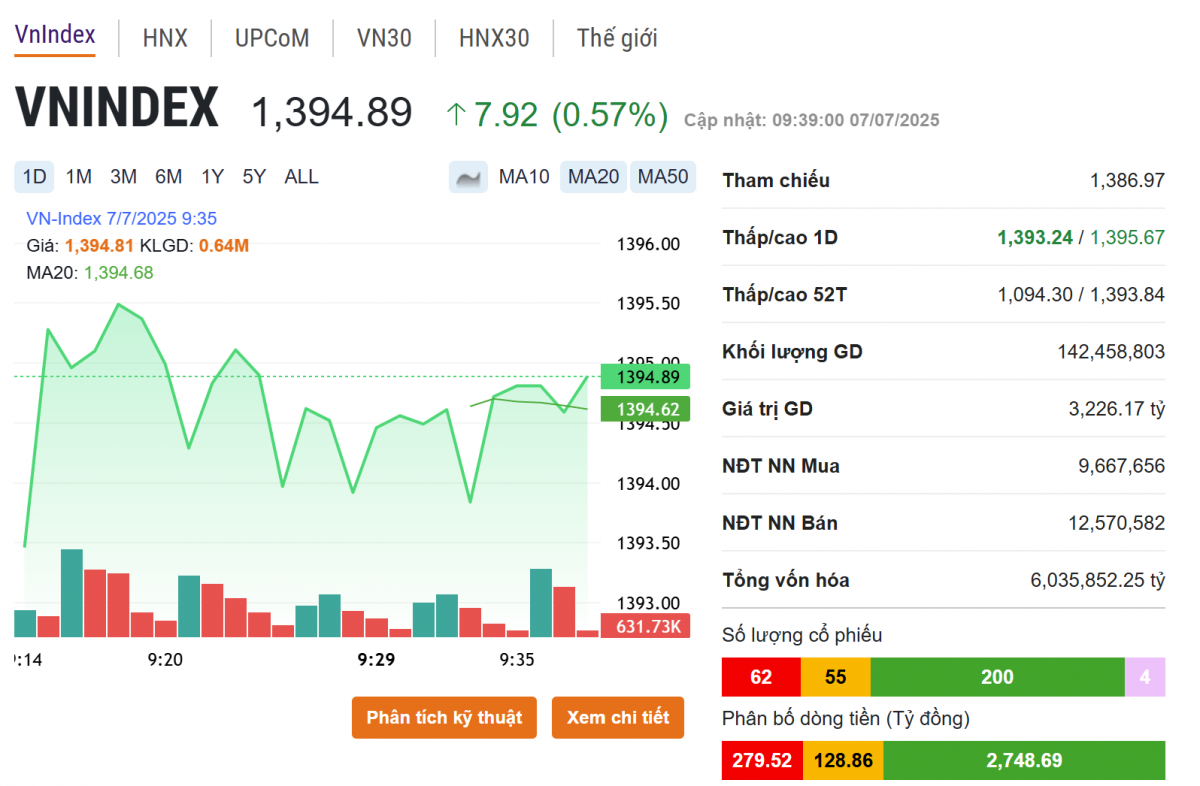Viewport: 1200px width, 786px height.
Task: Show the 1Y chart range
Action: 212,177
